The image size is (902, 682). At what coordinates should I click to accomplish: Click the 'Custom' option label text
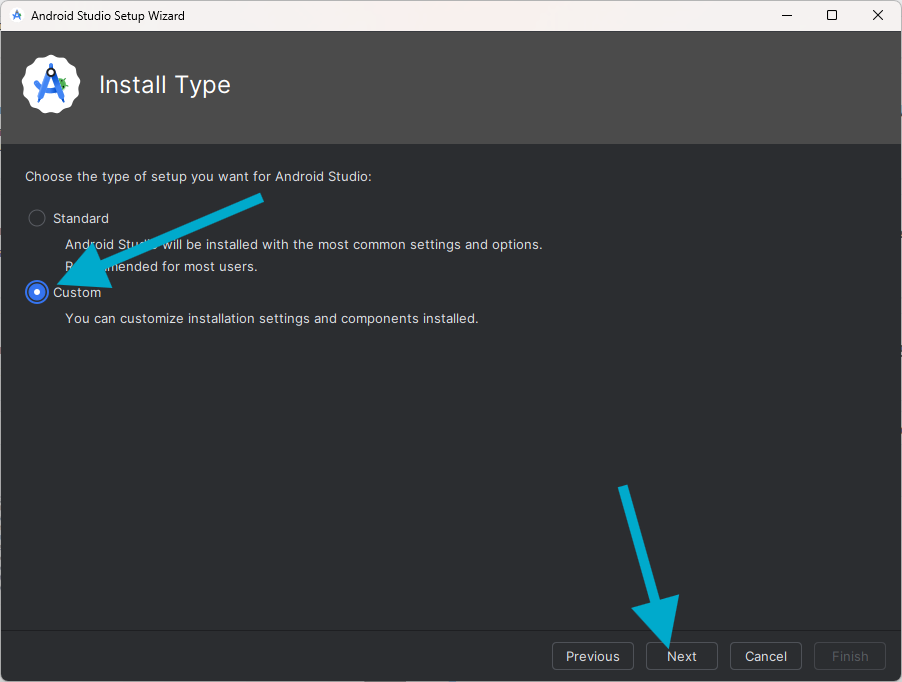(x=80, y=293)
